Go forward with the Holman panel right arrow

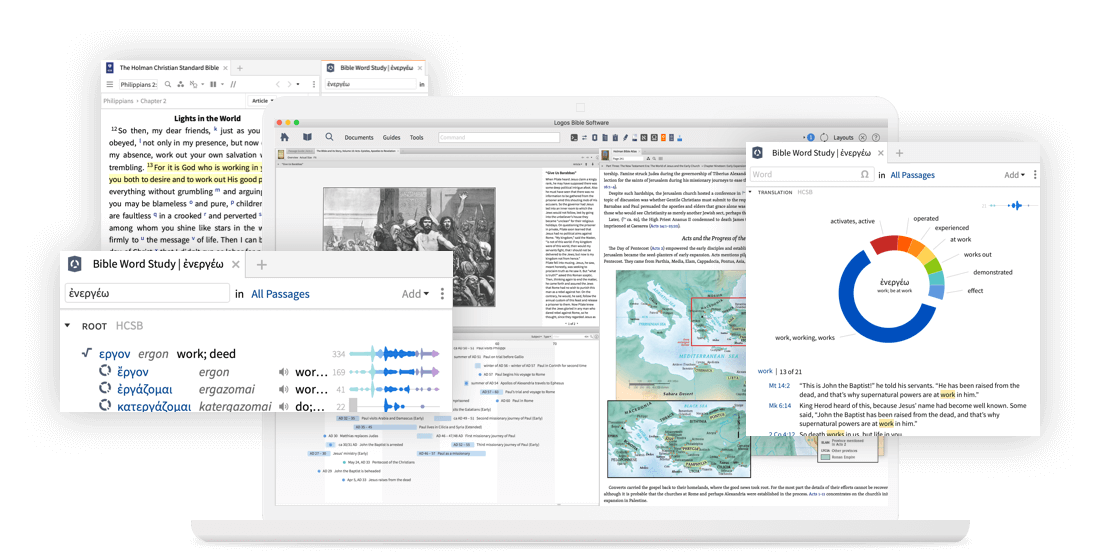tap(289, 84)
